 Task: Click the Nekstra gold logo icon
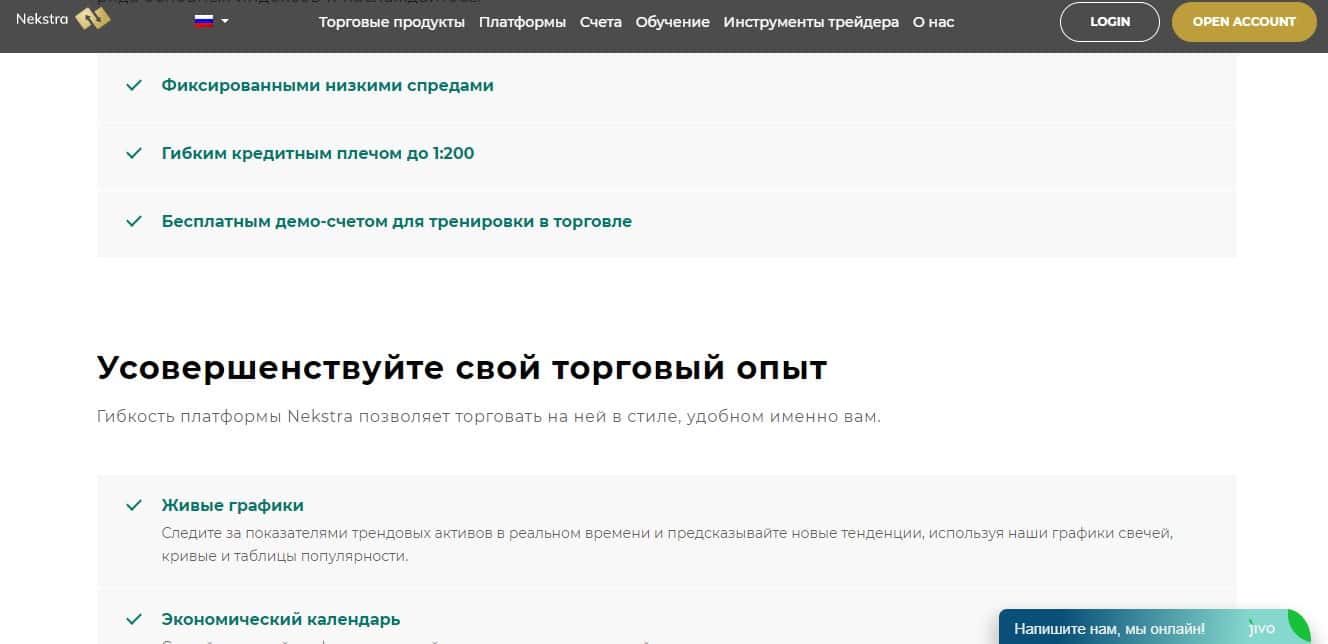point(92,19)
